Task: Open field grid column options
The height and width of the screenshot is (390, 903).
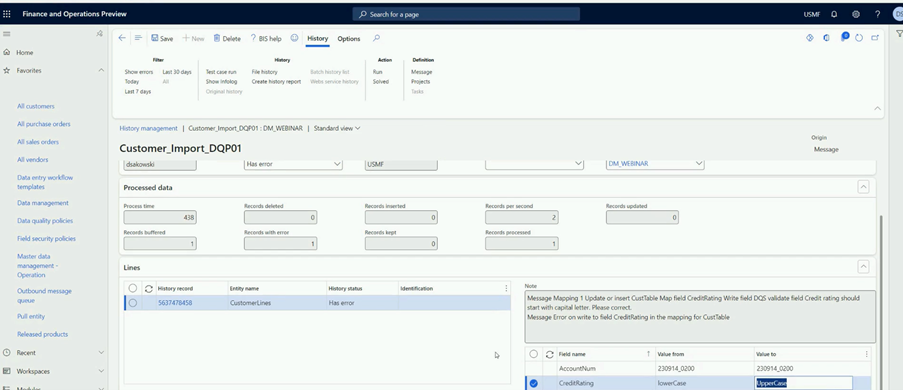Action: 867,354
